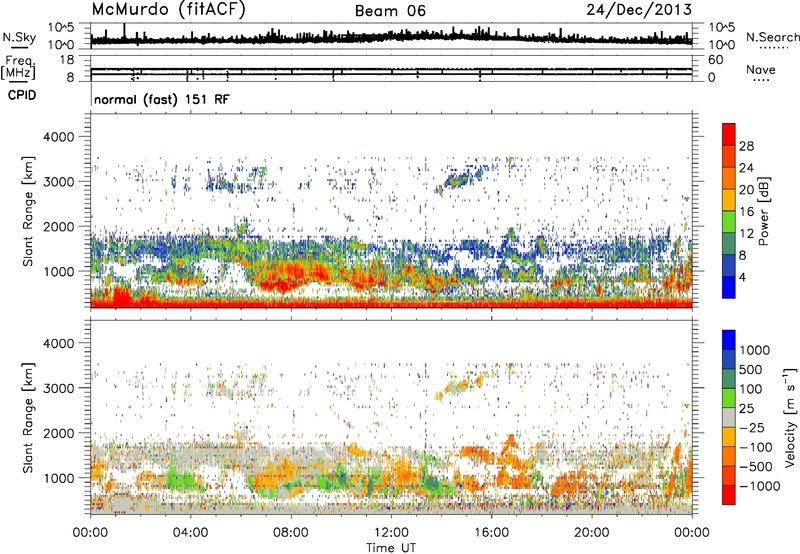Screen dimensions: 800x554
Task: Click the date '24/Dec/2013'
Action: [x=639, y=10]
